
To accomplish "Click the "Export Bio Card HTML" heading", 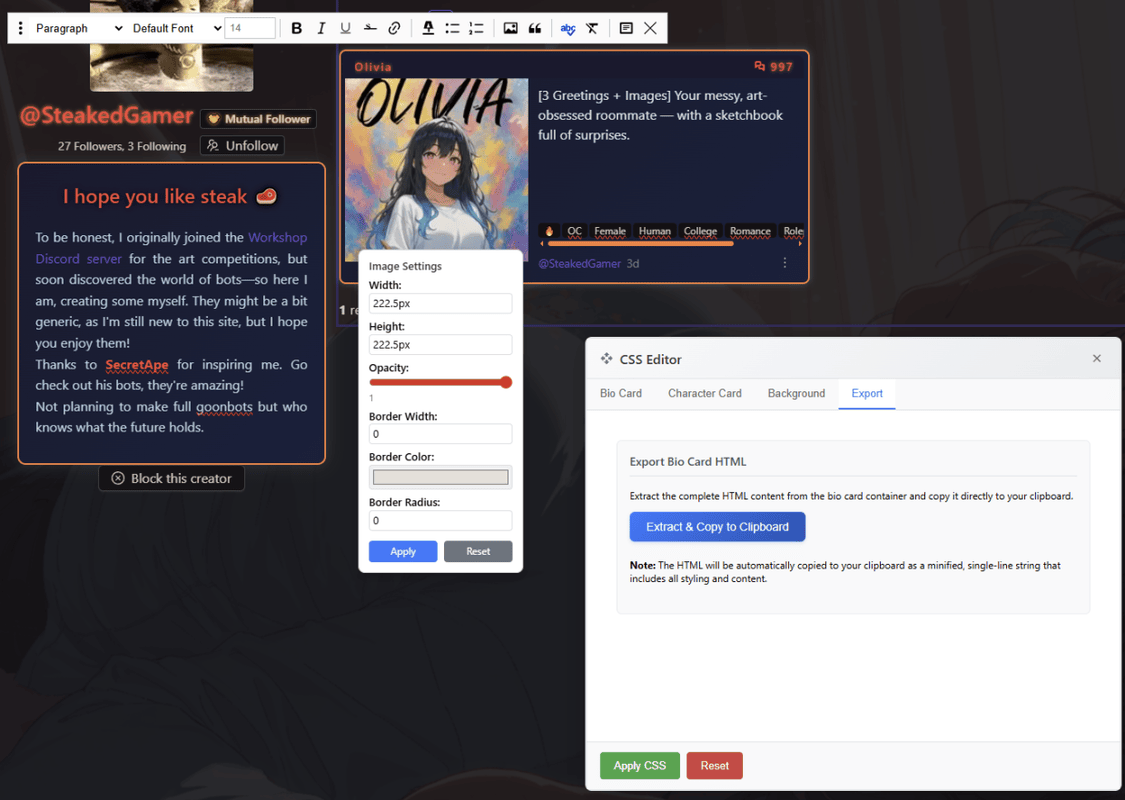I will (688, 462).
